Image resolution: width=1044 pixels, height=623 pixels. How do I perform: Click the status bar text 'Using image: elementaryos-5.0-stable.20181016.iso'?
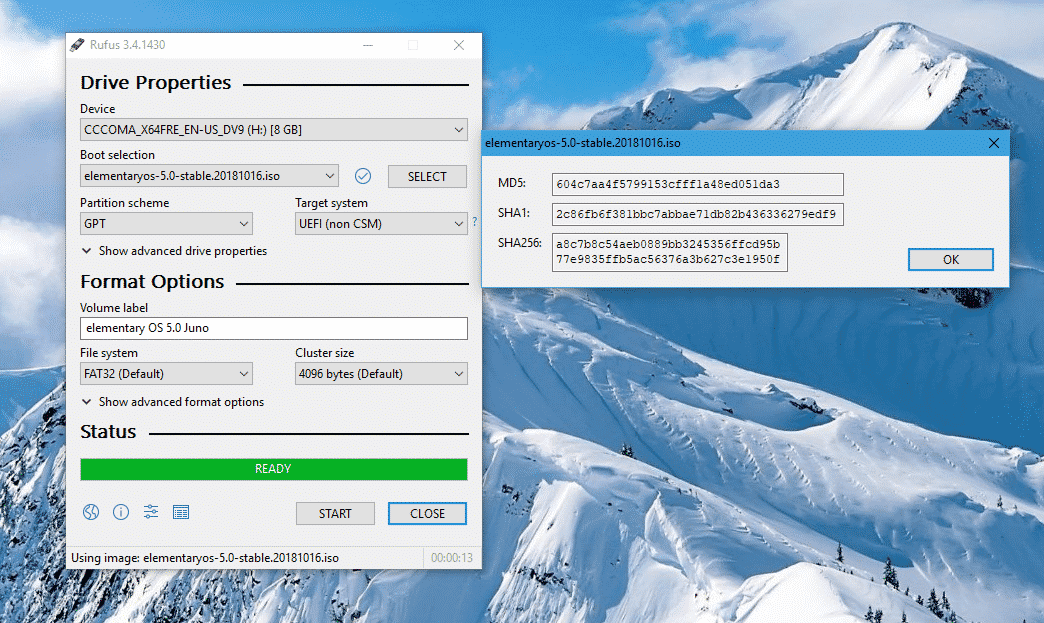(205, 558)
